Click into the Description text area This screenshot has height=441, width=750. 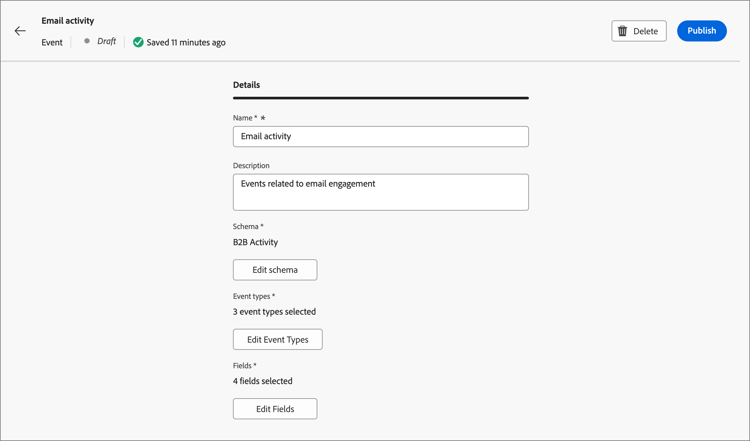coord(380,192)
